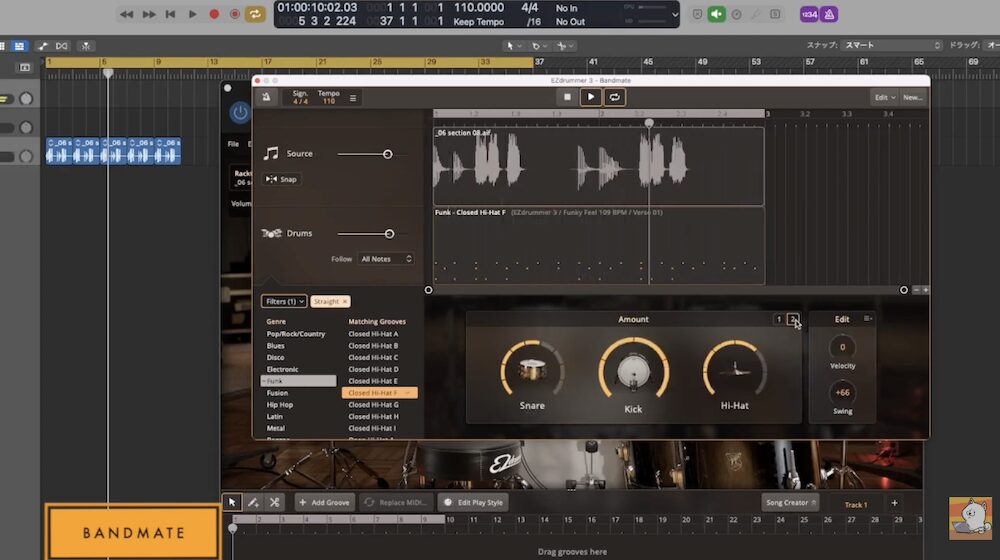Select the EZdrummer scissors tool
The width and height of the screenshot is (1000, 560).
click(275, 503)
